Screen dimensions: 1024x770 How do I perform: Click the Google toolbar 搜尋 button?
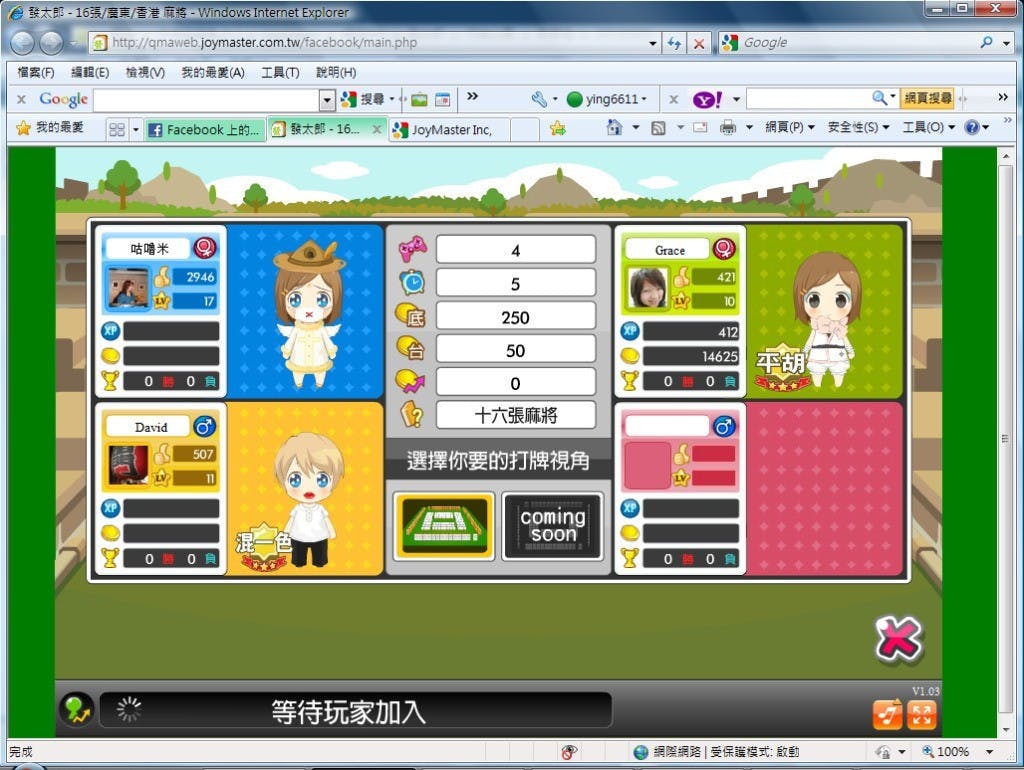(x=364, y=99)
